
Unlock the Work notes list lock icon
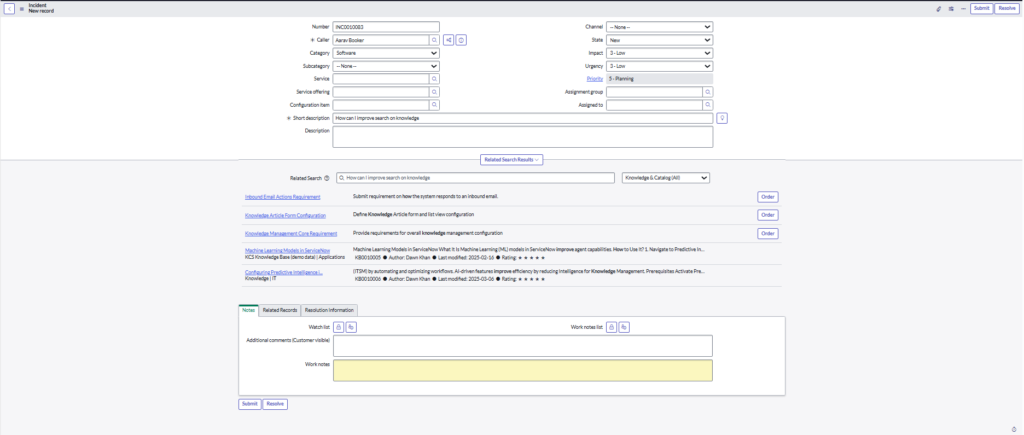(x=609, y=327)
